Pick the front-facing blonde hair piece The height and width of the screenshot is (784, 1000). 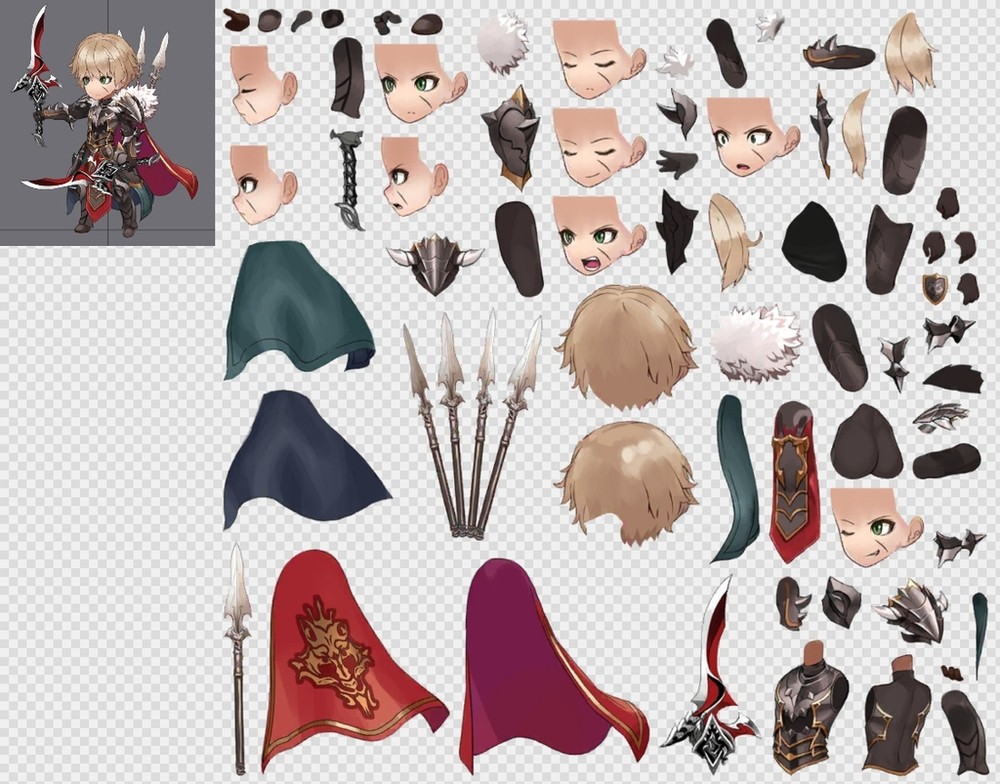(x=626, y=345)
